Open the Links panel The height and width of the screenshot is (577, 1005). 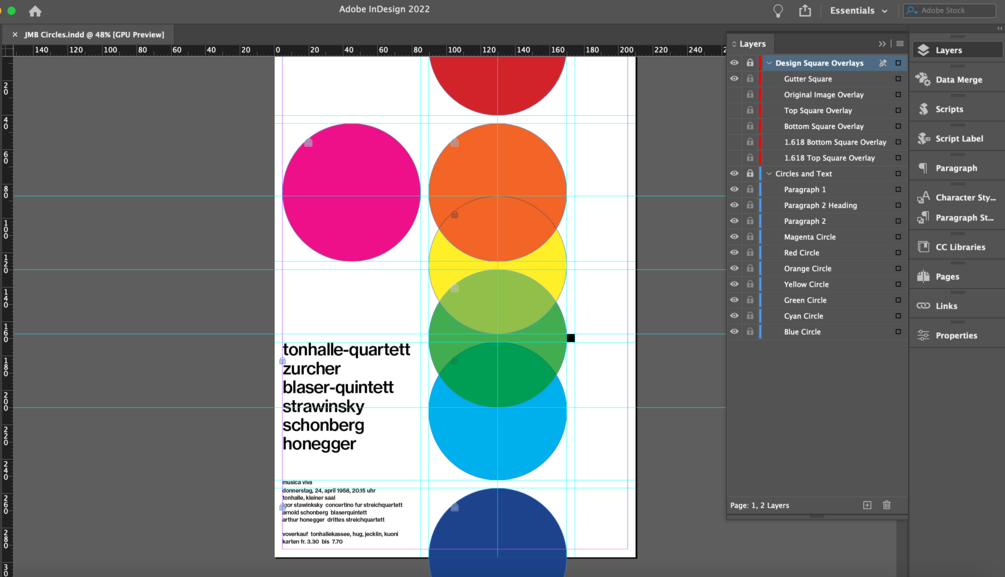(957, 306)
